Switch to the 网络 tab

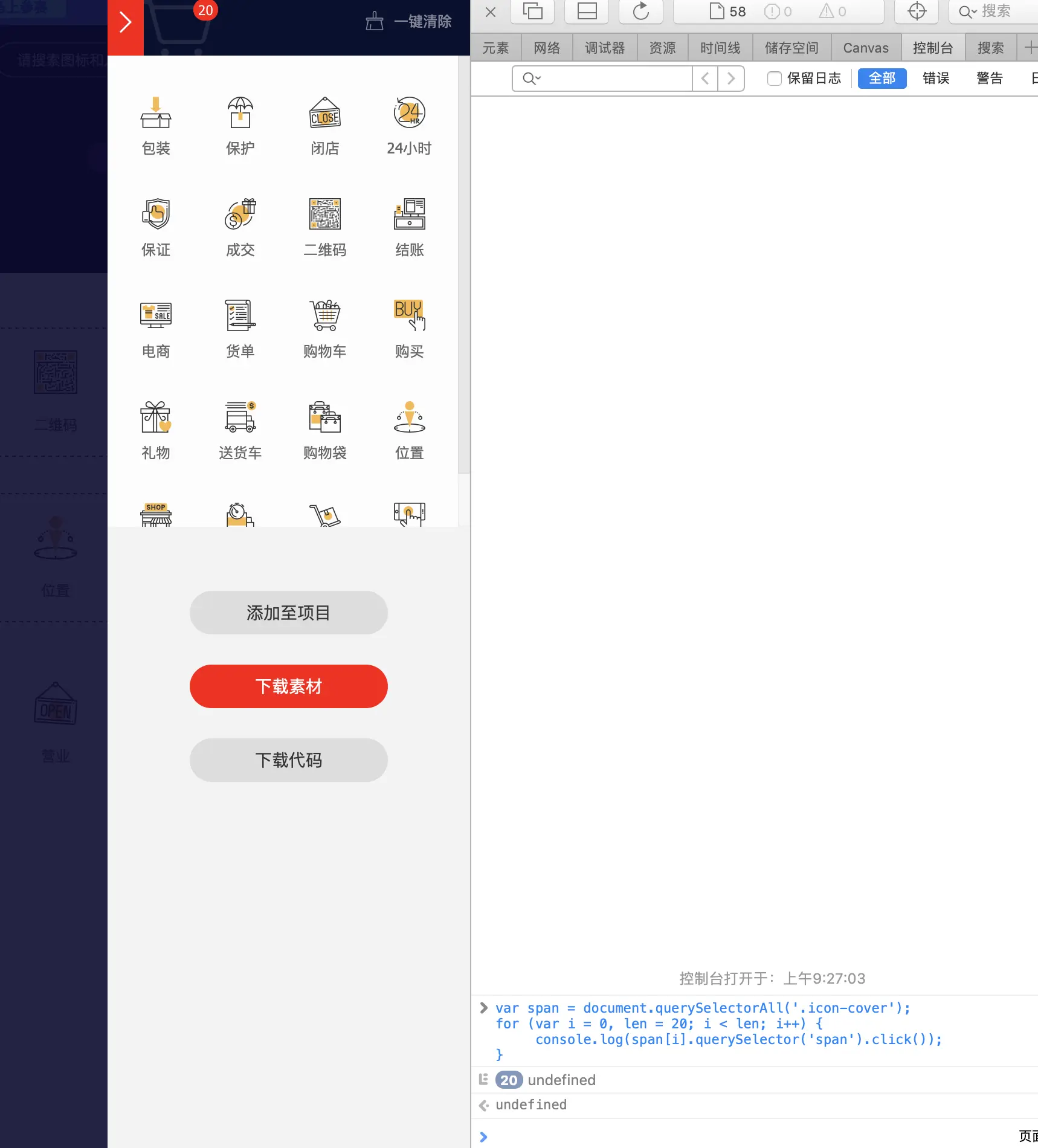(547, 48)
